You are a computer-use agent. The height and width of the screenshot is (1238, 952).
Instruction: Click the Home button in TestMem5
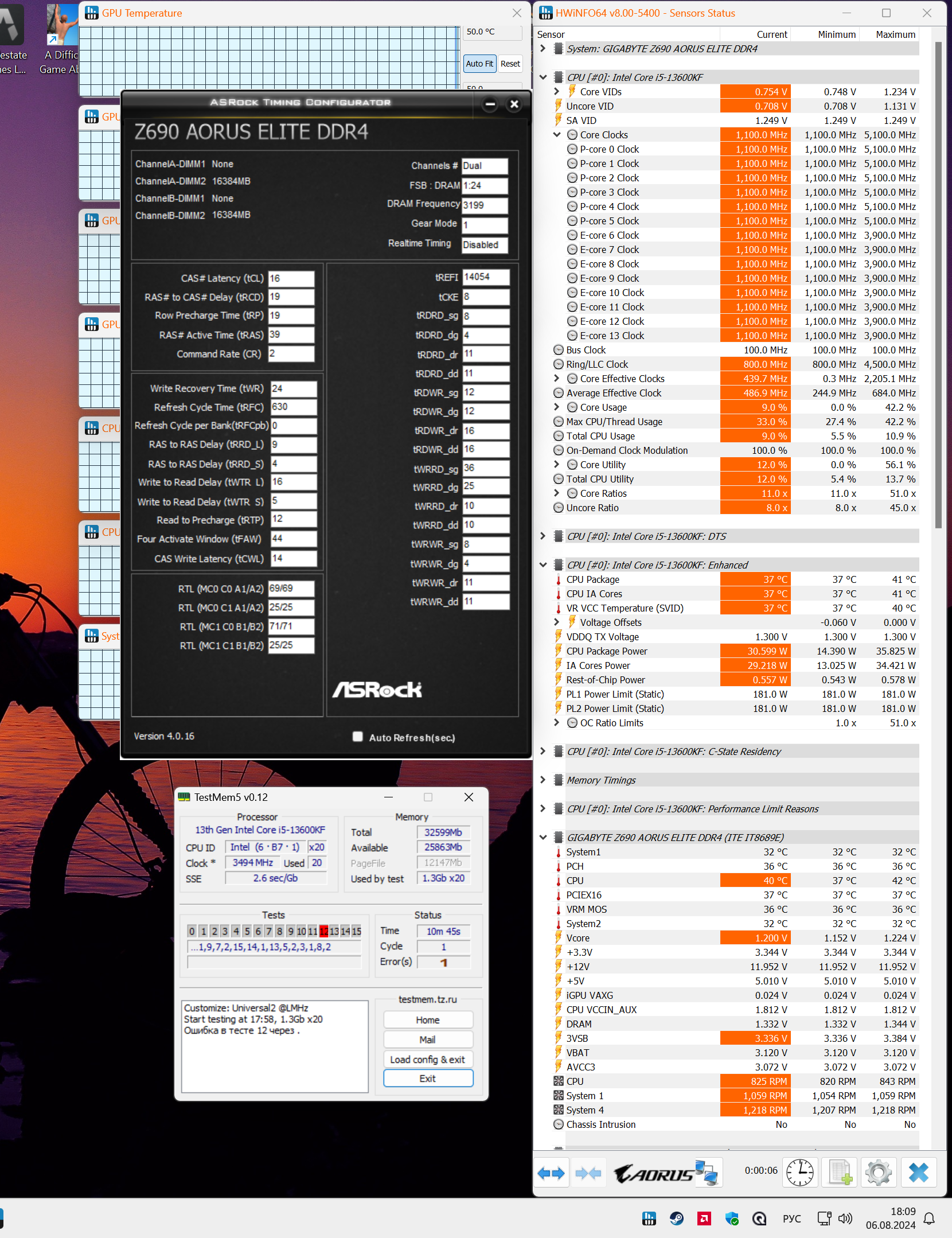coord(428,1020)
